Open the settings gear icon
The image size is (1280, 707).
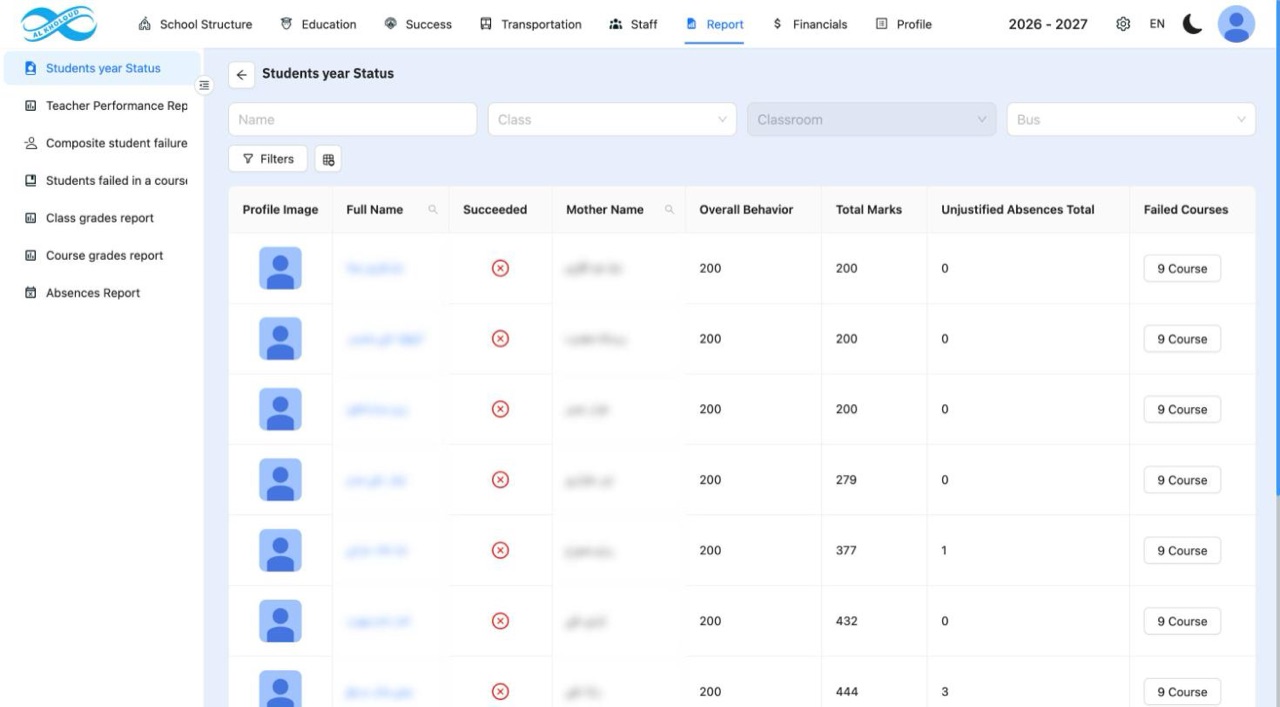tap(1124, 25)
